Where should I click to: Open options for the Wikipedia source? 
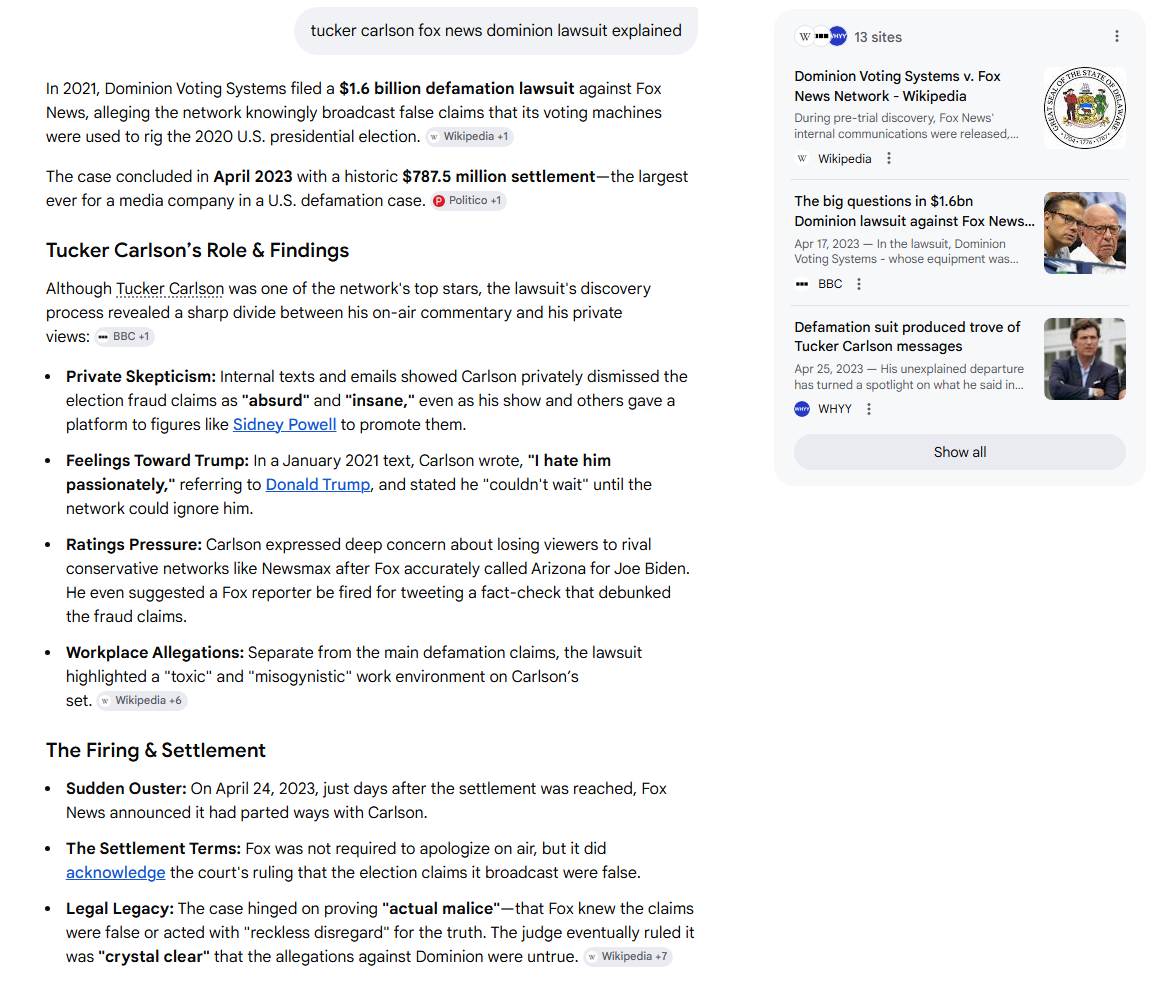point(889,159)
